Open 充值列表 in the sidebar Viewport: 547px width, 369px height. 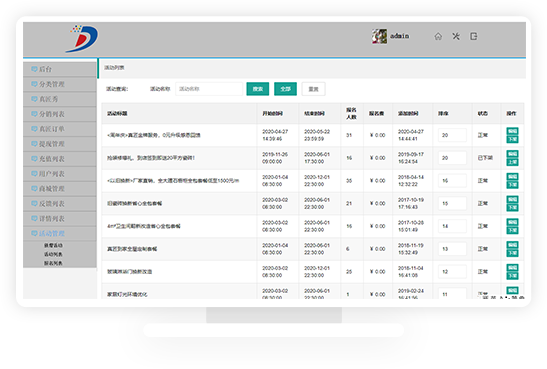(x=60, y=159)
